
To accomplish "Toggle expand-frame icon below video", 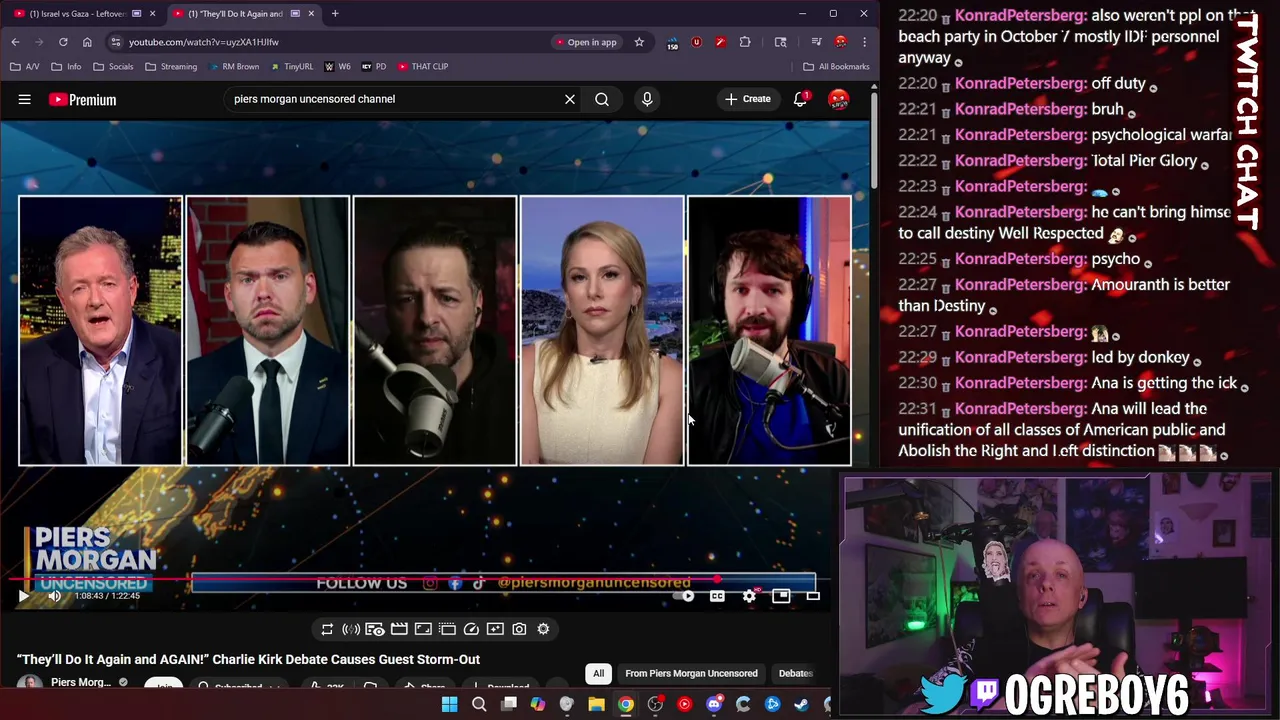I will coord(423,629).
